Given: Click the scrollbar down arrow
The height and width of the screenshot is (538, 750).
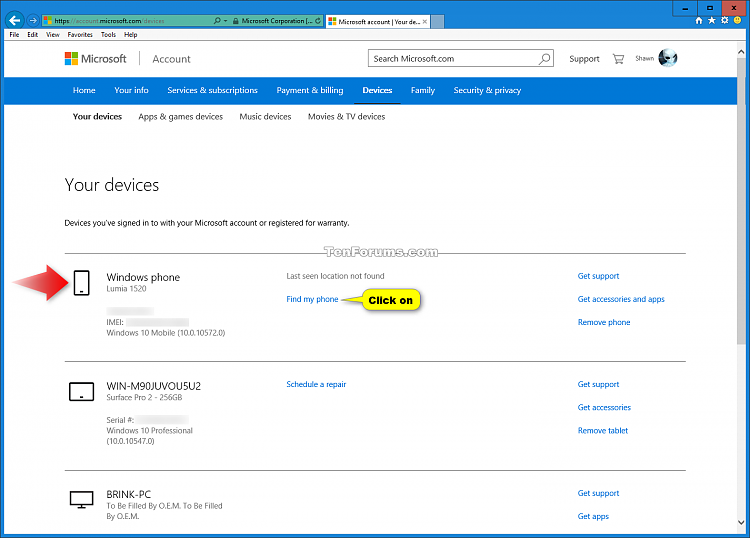Looking at the screenshot, I should click(741, 523).
